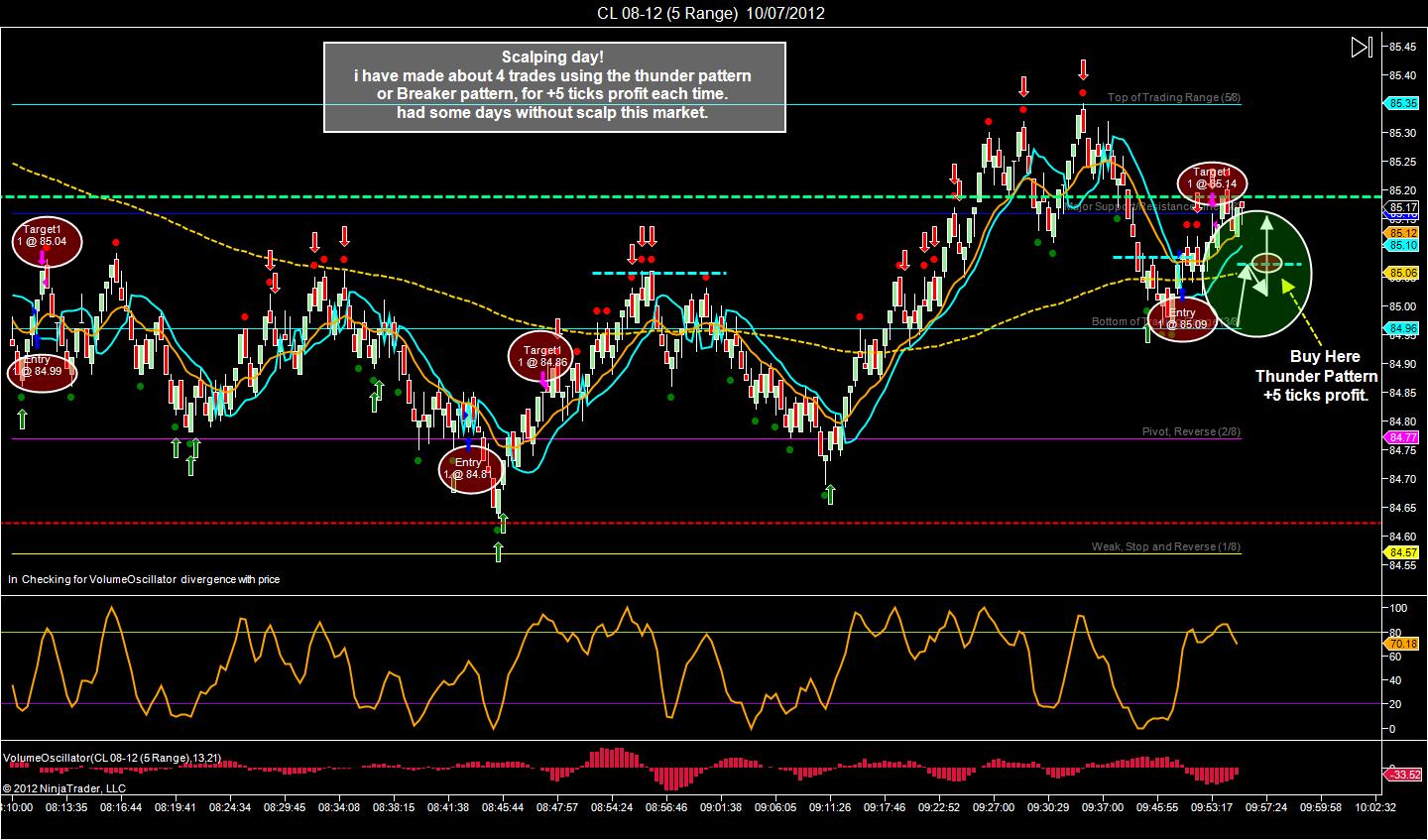Select the yellow 85.06 price marker
The height and width of the screenshot is (840, 1428).
click(1403, 272)
